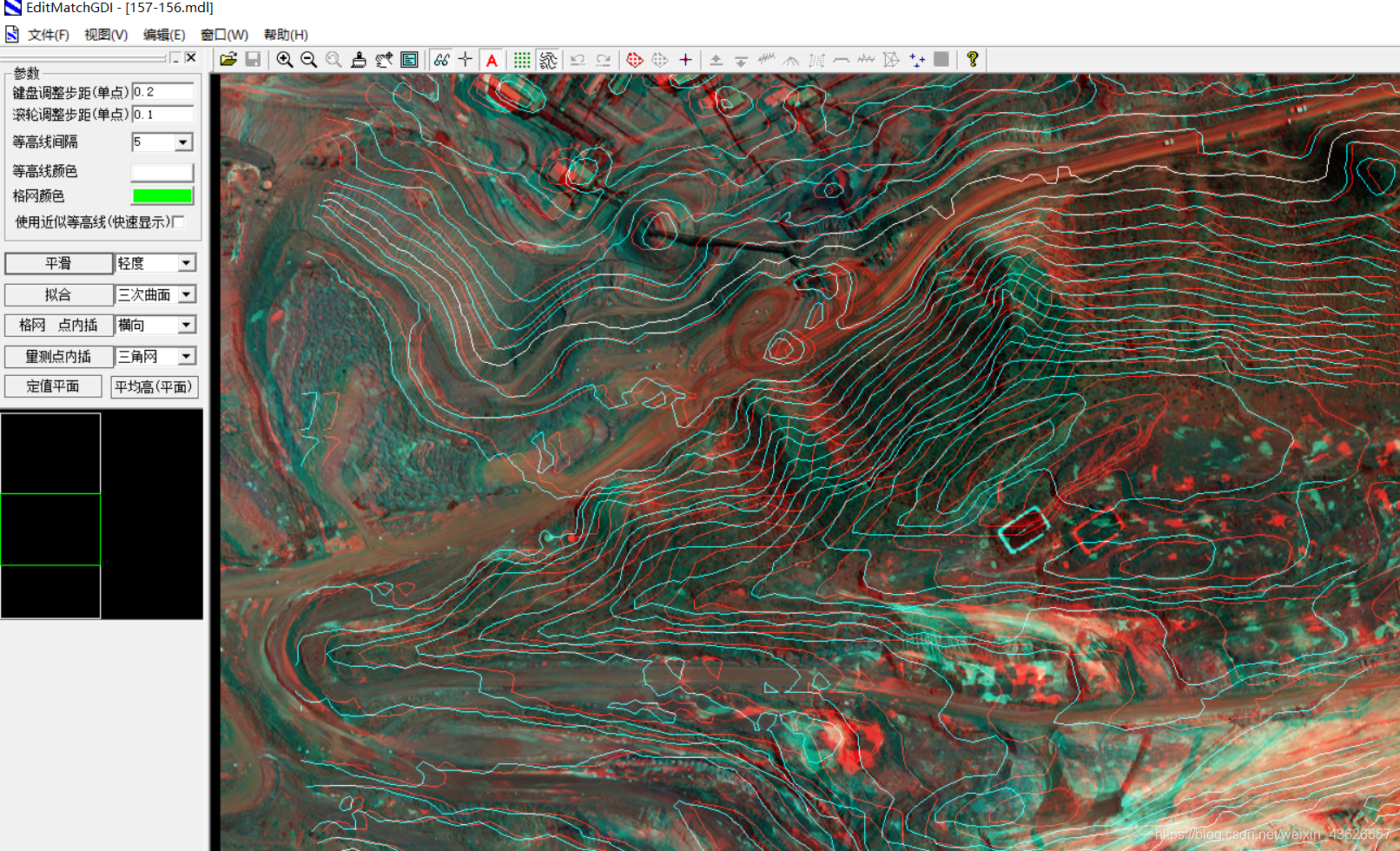Open the 视图(V) menu
The width and height of the screenshot is (1400, 851).
[106, 35]
